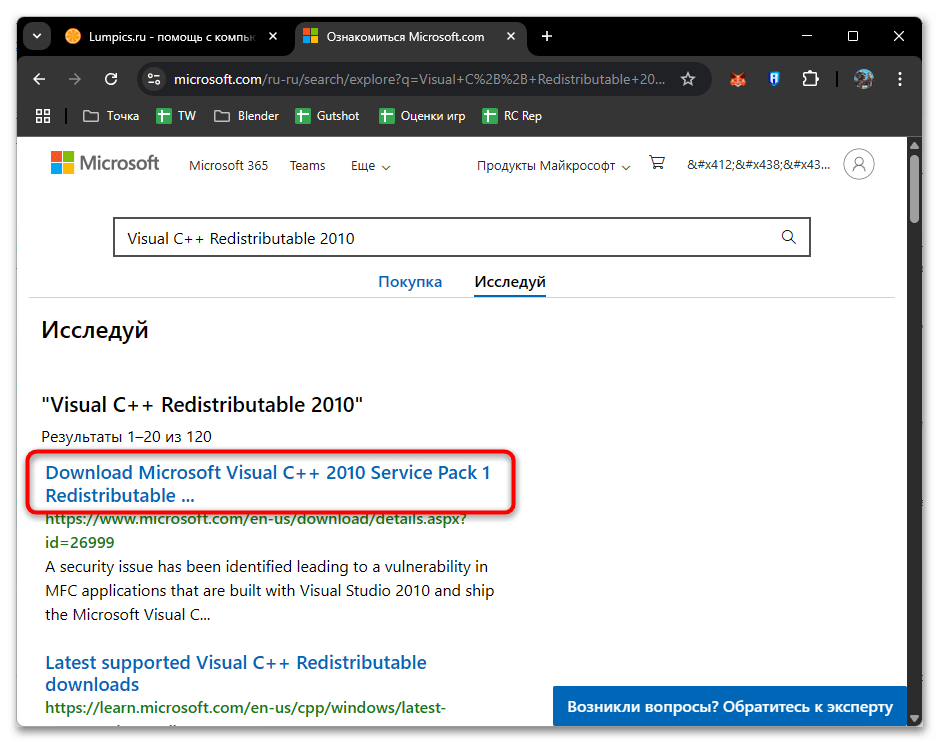The width and height of the screenshot is (939, 743).
Task: Open the apps grid in bookmarks bar
Action: pos(43,116)
